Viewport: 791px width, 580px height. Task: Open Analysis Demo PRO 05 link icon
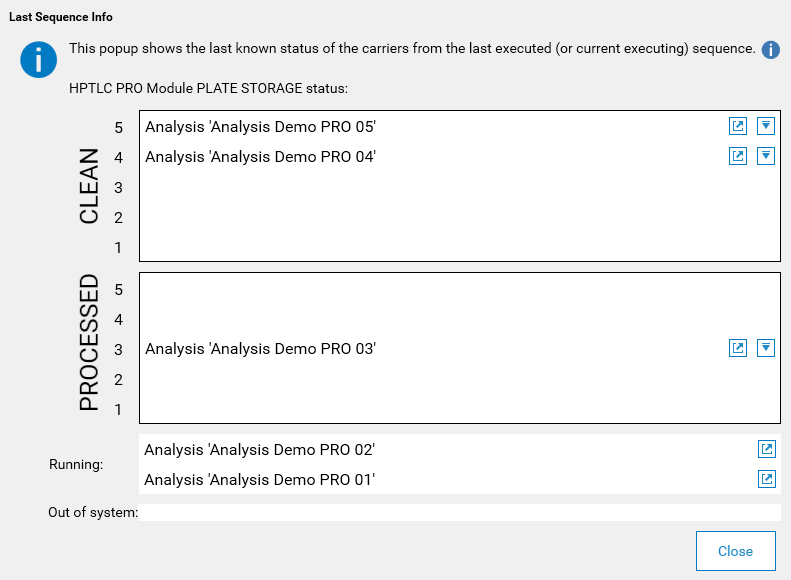738,126
